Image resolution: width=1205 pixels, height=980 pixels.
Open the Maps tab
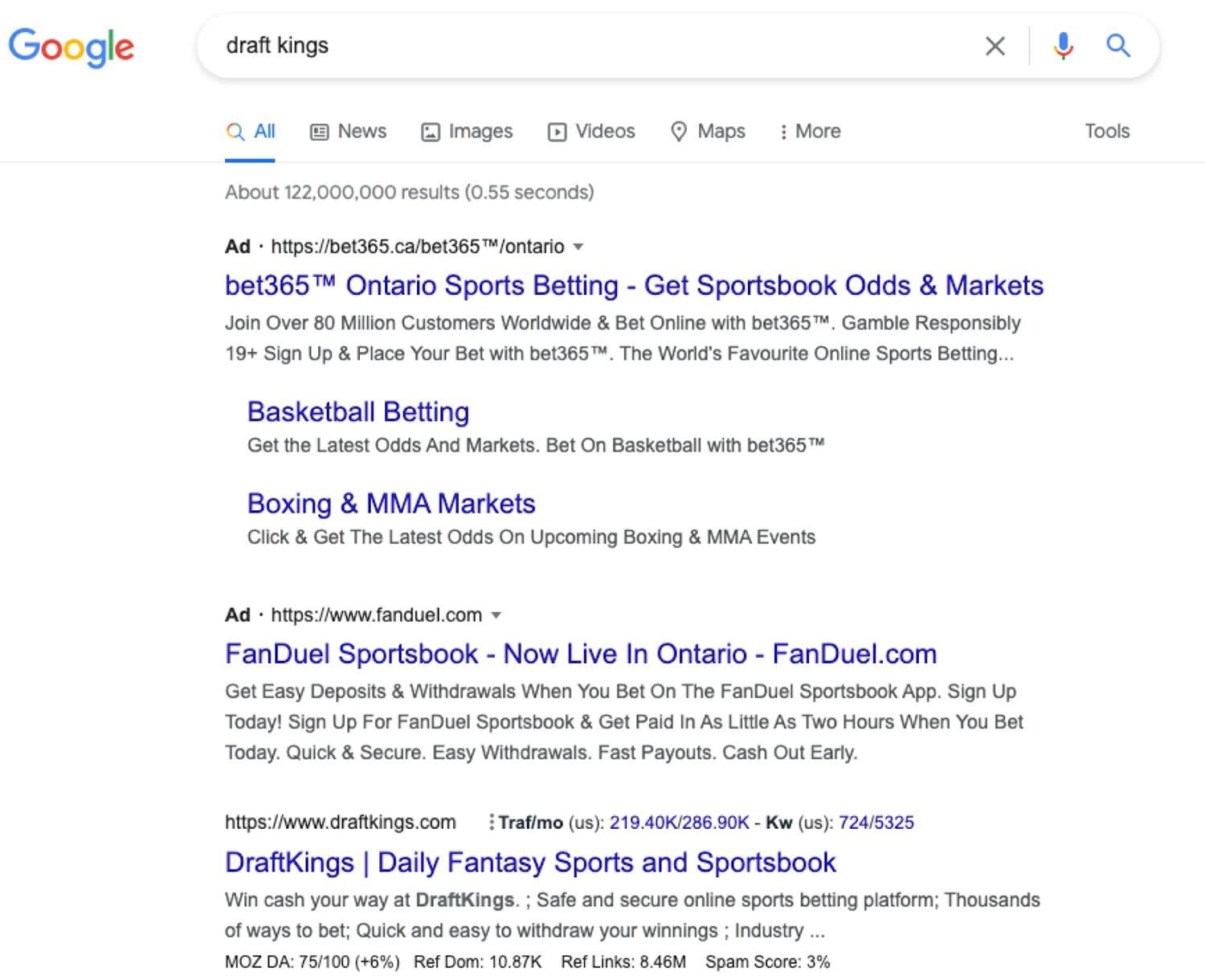pyautogui.click(x=708, y=132)
